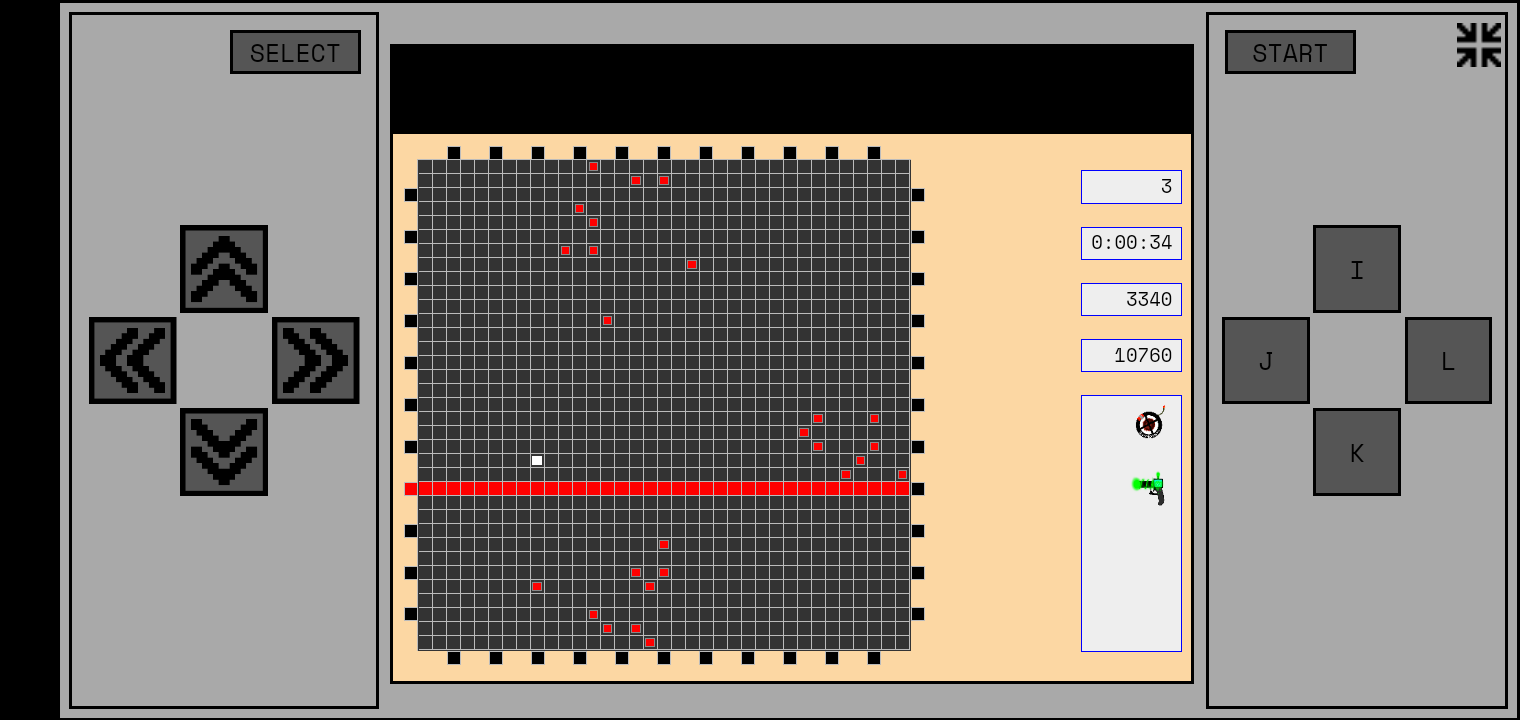Viewport: 1520px width, 720px height.
Task: Click the red marker at laser's left edge
Action: click(x=411, y=489)
